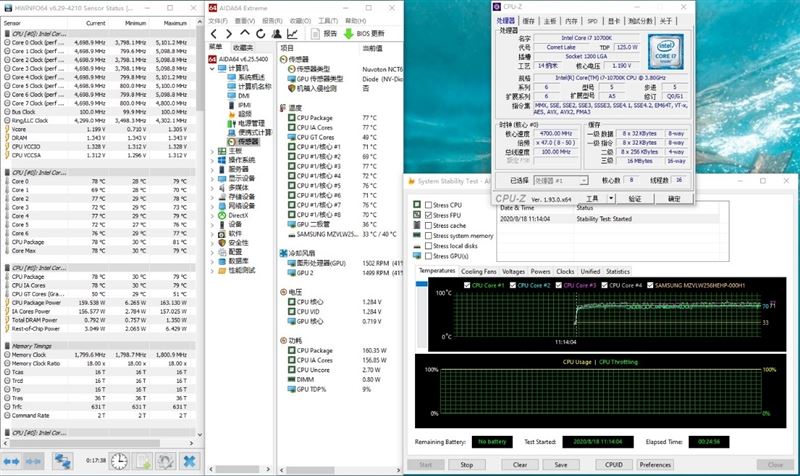Switch to Voltages tab in stability test
This screenshot has height=476, width=800.
[513, 271]
